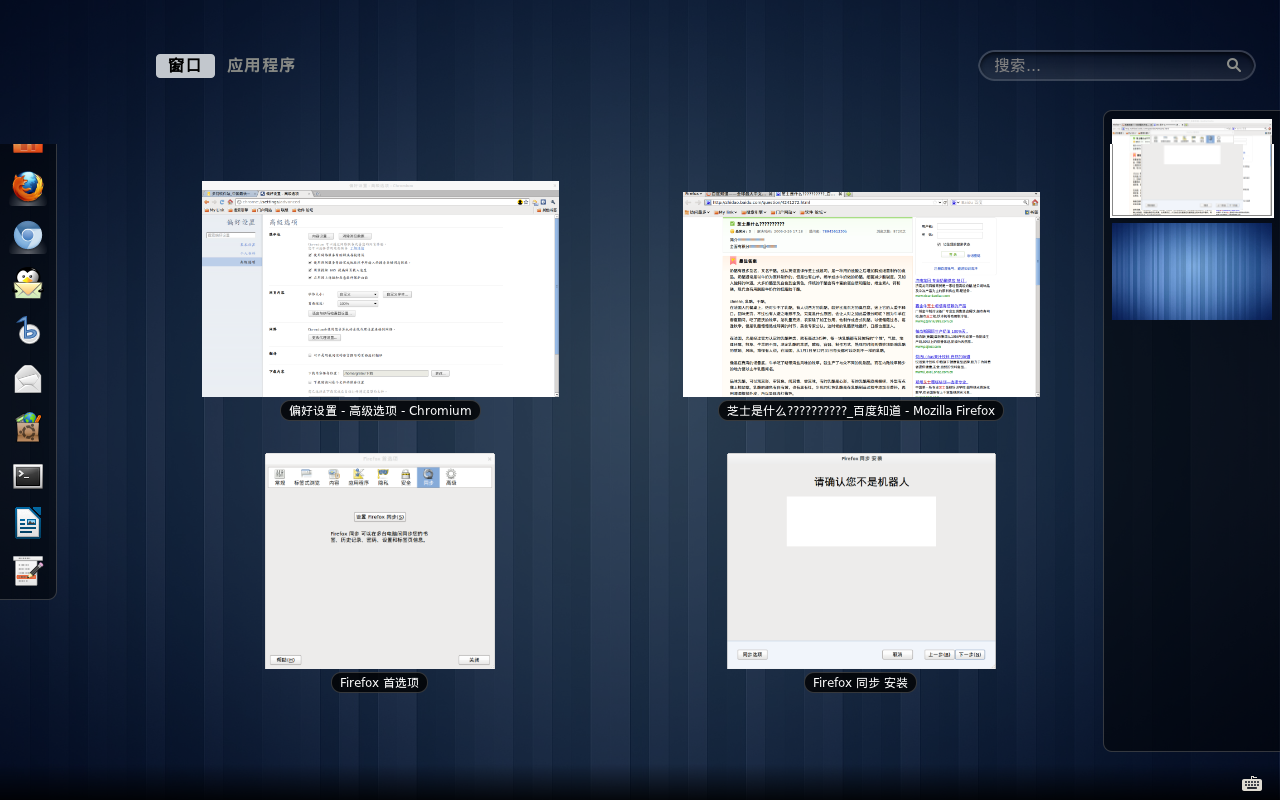Select the Mozilla Firefox 百度知道 window thumbnail
This screenshot has height=800, width=1280.
[861, 294]
